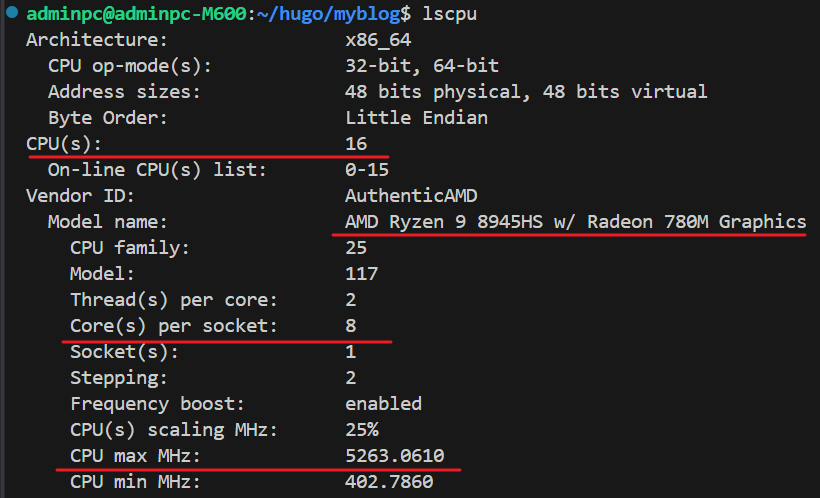Click the CPU family label
Viewport: 820px width, 498px height.
click(130, 248)
